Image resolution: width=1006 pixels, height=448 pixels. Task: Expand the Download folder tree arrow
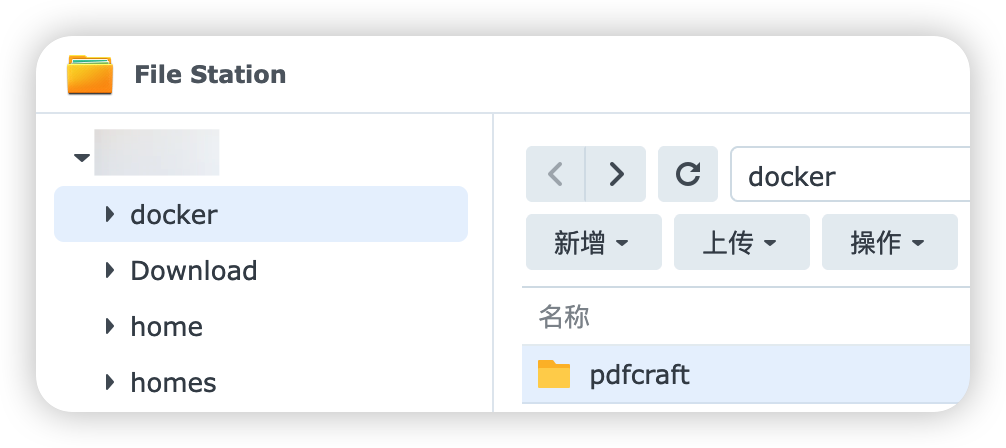(x=110, y=271)
